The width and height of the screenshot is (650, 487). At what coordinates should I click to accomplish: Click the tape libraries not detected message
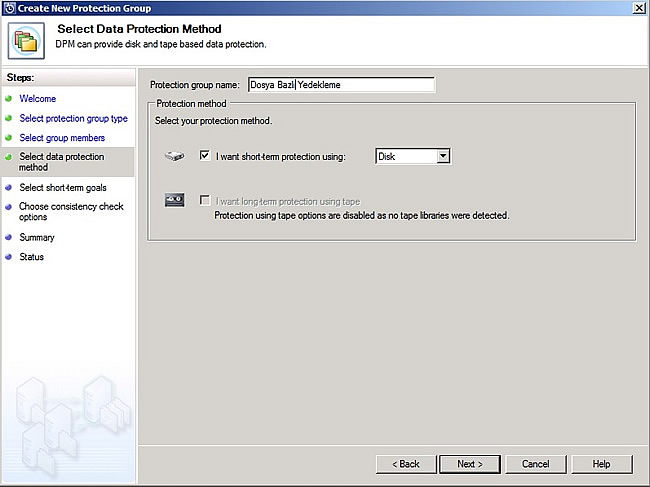point(361,216)
